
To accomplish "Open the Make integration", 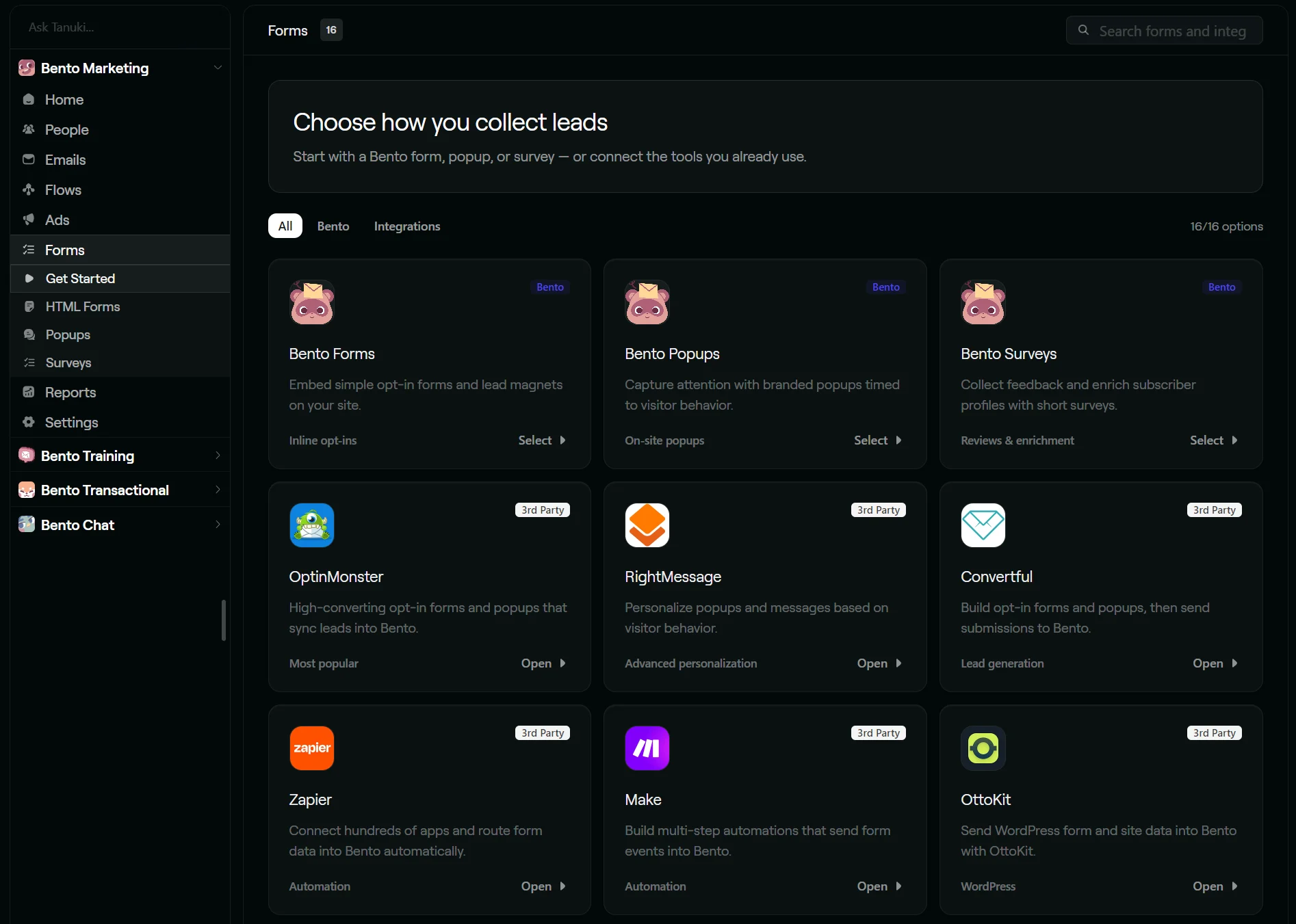I will 879,886.
